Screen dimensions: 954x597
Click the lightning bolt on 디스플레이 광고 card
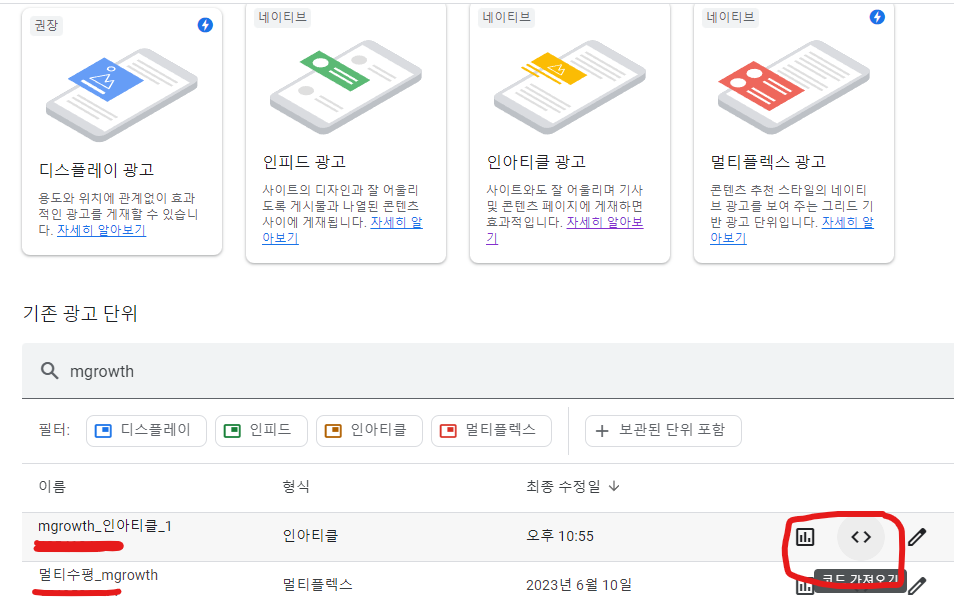pos(205,25)
